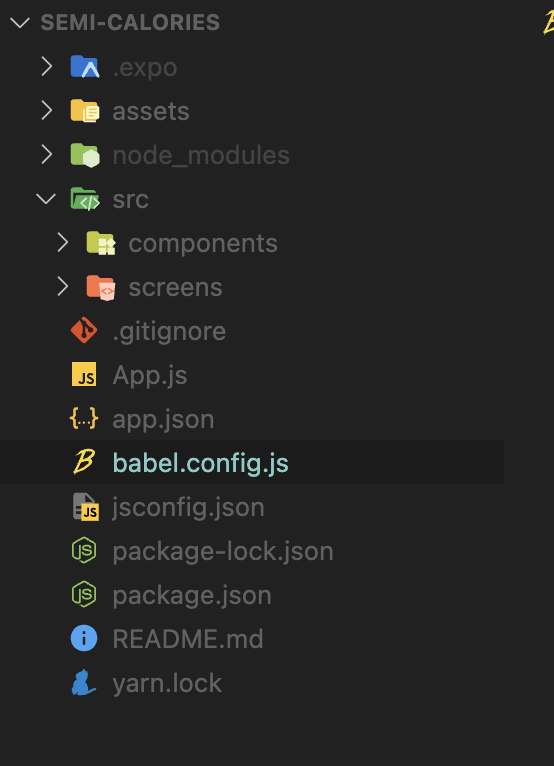Click the orange screens folder icon
Viewport: 554px width, 766px height.
[x=101, y=287]
